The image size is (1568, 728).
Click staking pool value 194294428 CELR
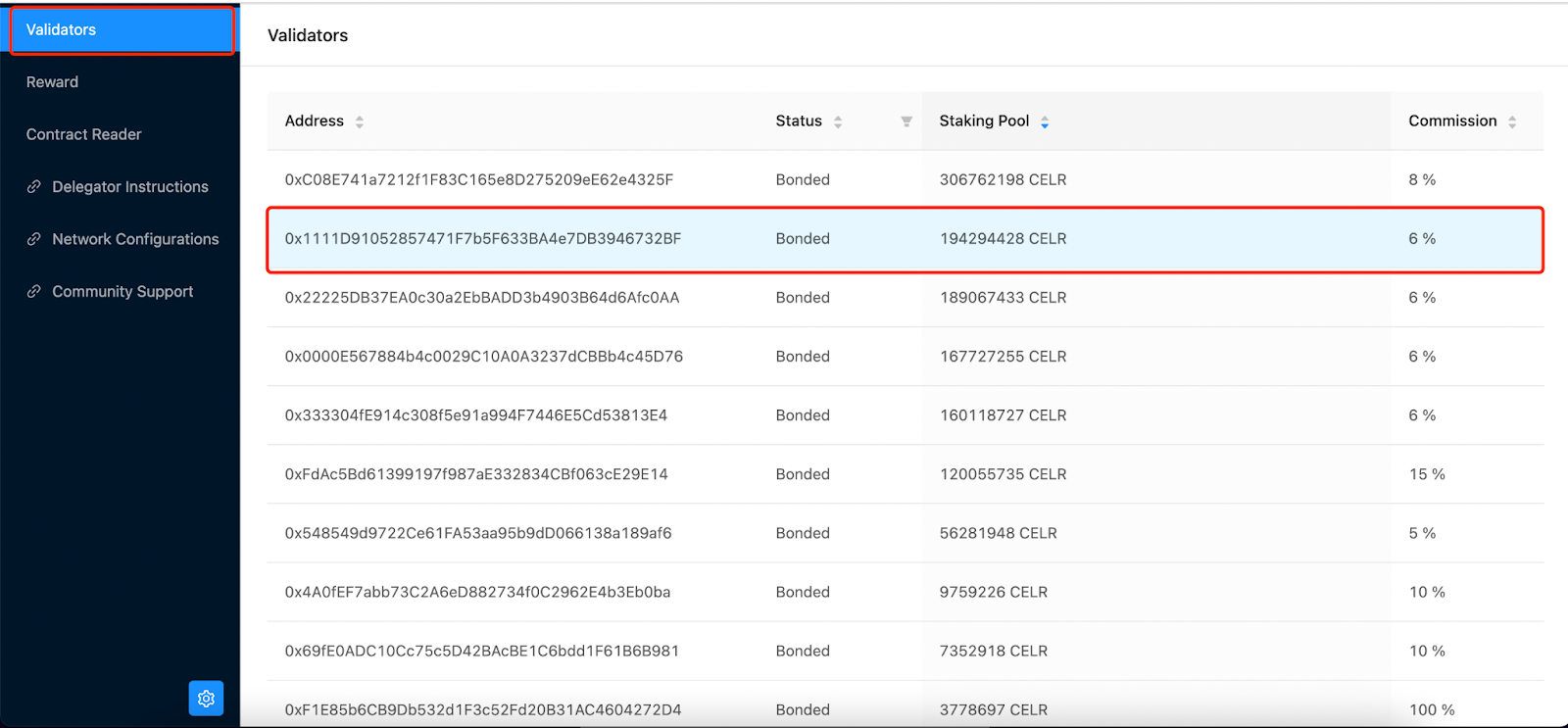[x=1004, y=238]
